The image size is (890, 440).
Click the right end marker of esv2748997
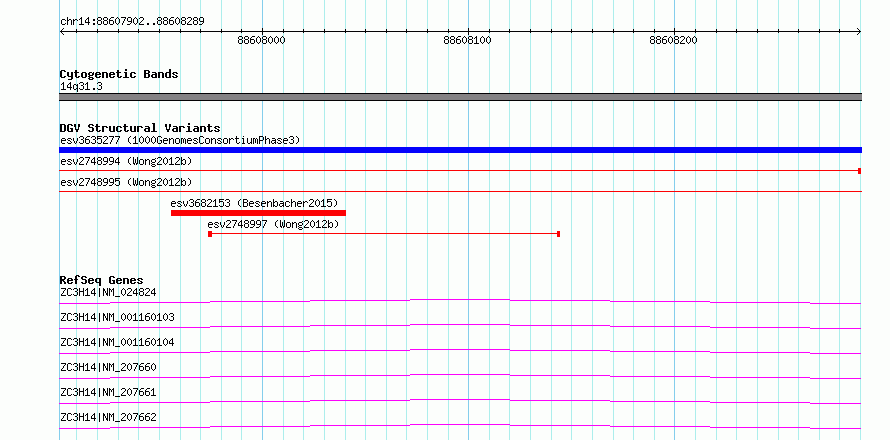click(x=559, y=234)
